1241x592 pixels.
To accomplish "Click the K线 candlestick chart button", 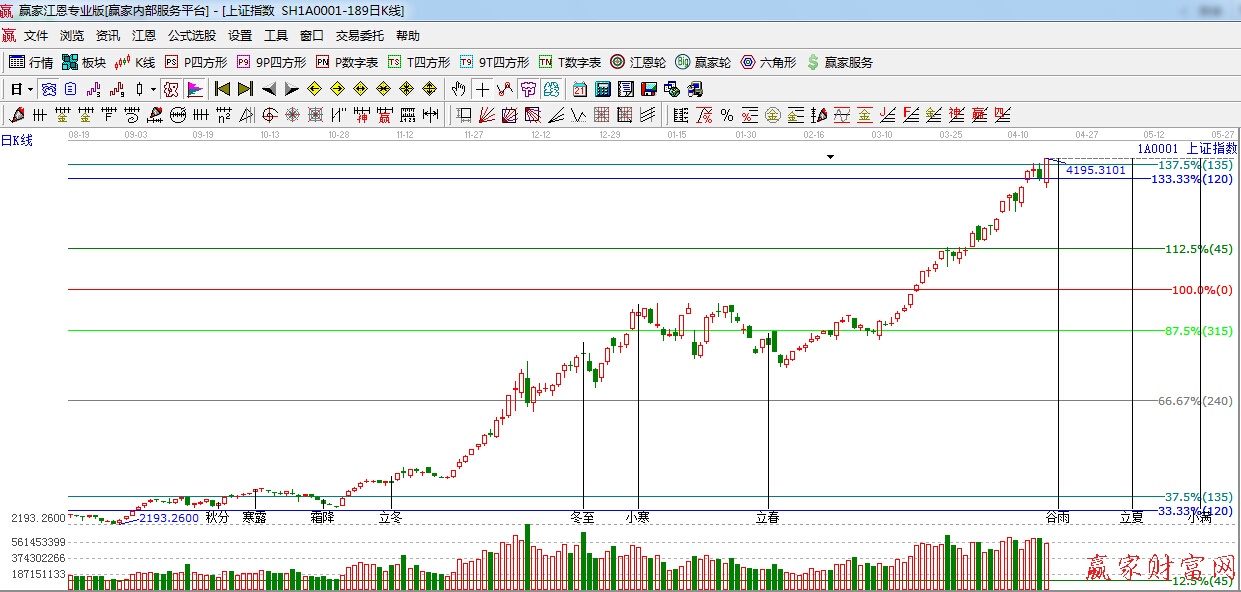I will [x=134, y=62].
